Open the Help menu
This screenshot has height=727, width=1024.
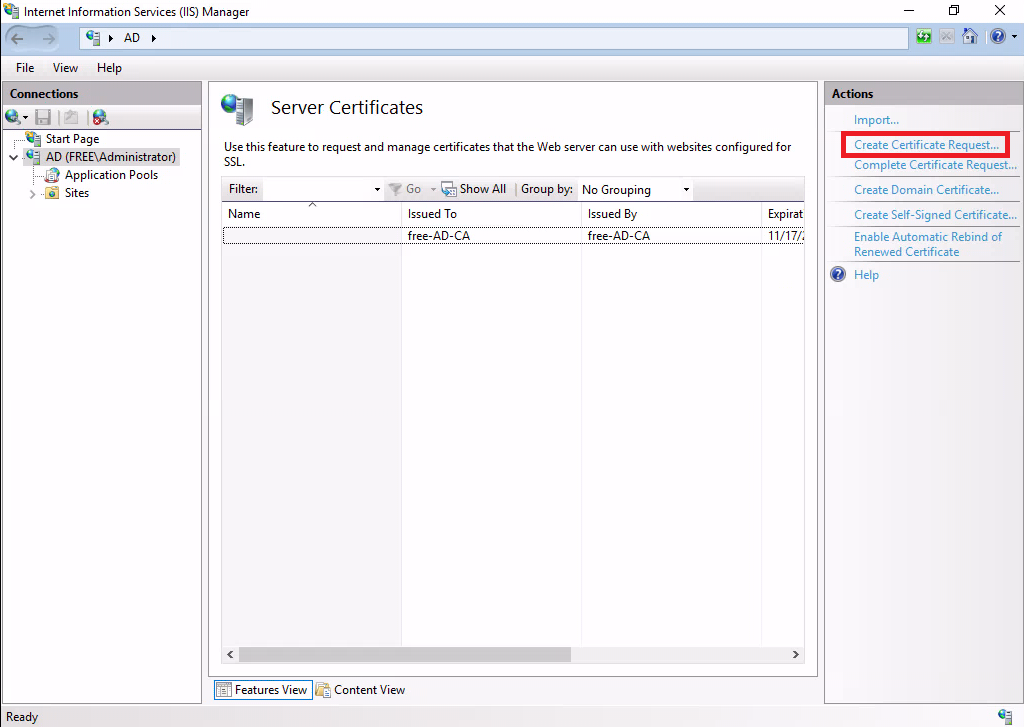109,68
